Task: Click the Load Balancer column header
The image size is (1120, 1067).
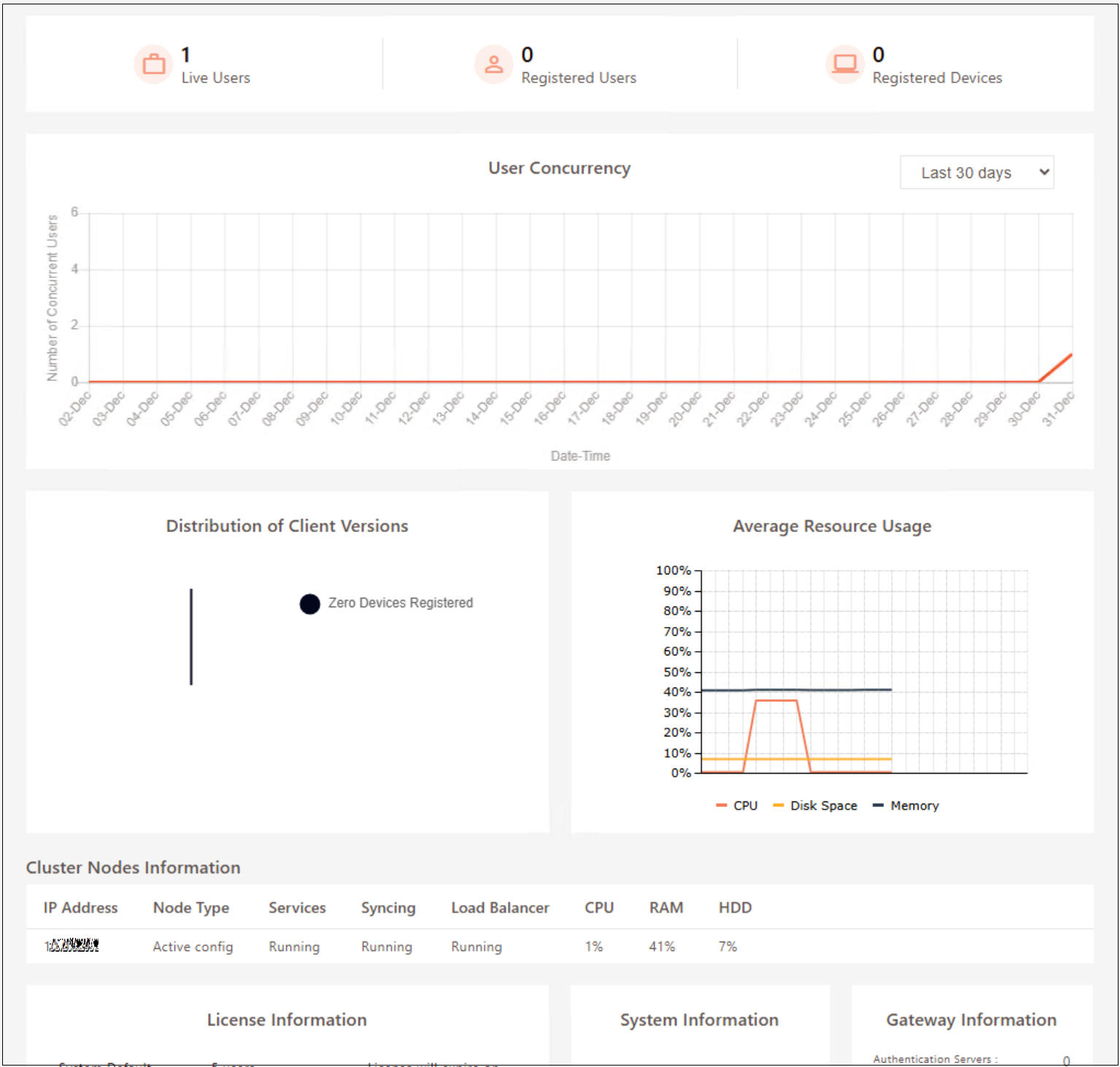Action: coord(500,908)
